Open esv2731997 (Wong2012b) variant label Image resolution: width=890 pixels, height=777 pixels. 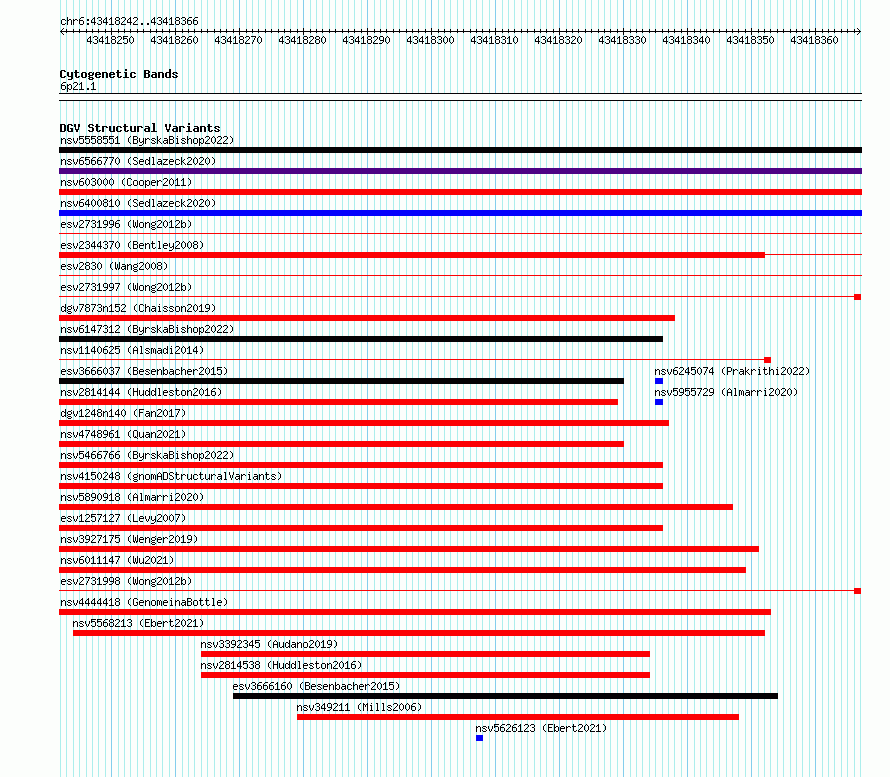(126, 287)
